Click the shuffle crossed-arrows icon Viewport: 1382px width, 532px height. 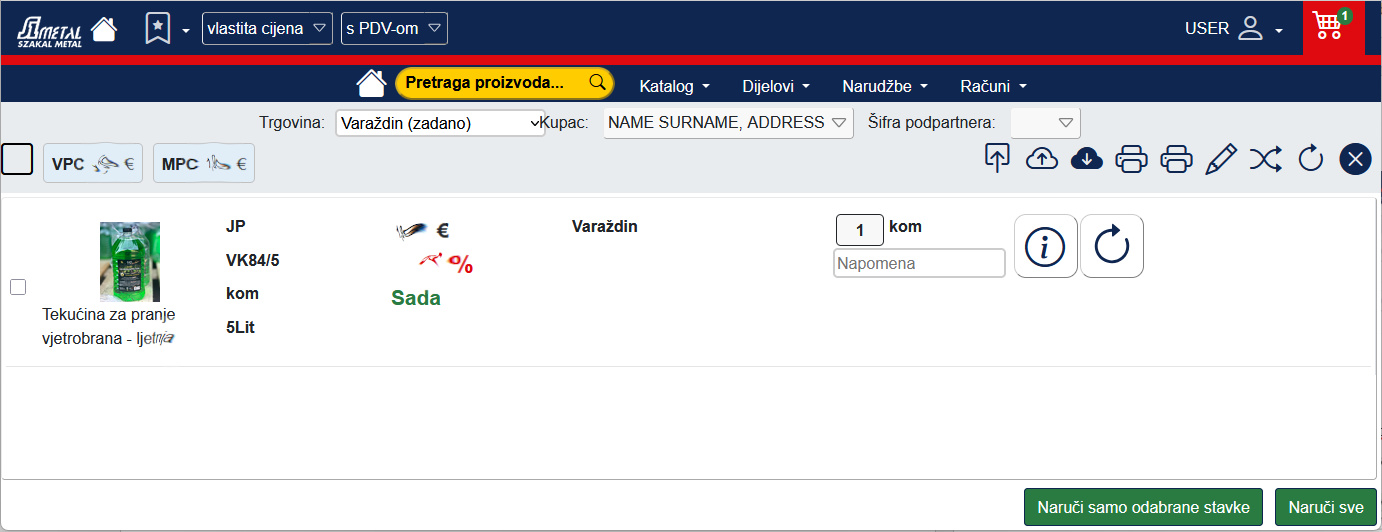[x=1265, y=159]
